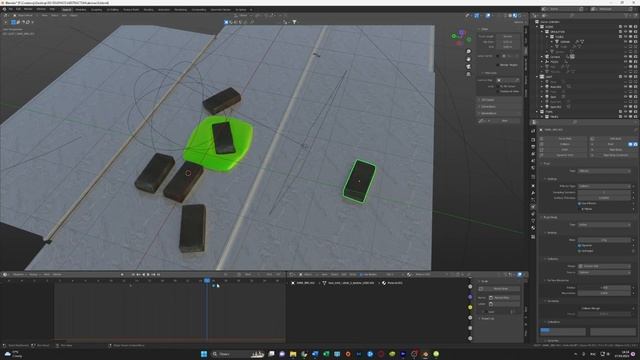Screen dimensions: 640x360
Task: Switch to the Modeling workspace tab
Action: tap(80, 9)
